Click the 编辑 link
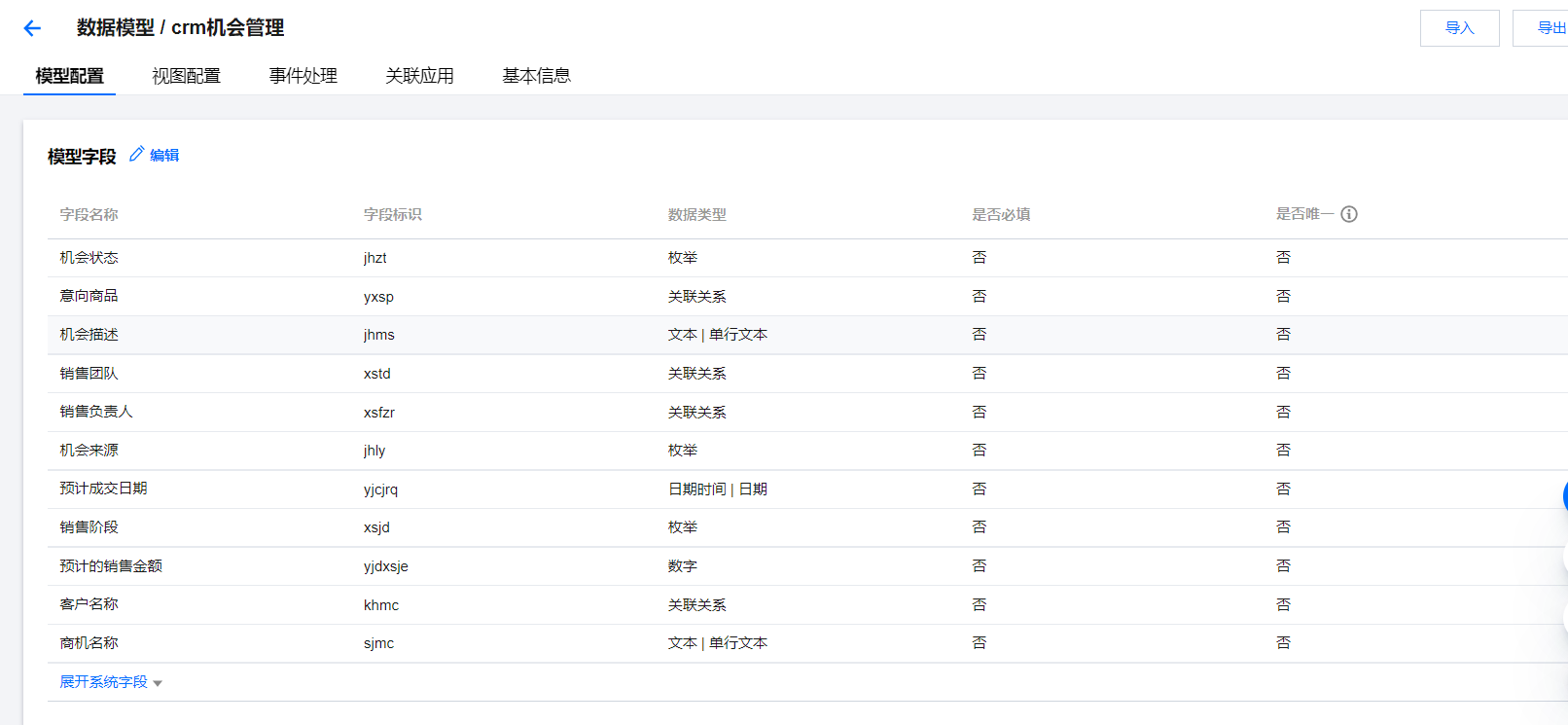This screenshot has width=1568, height=725. [x=164, y=155]
